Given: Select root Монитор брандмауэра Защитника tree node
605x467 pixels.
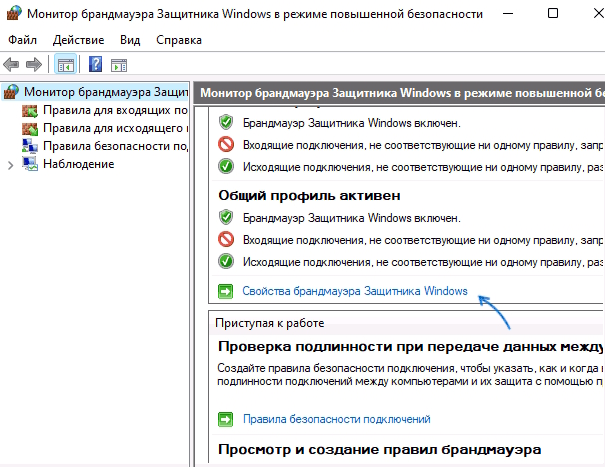Looking at the screenshot, I should click(x=106, y=92).
